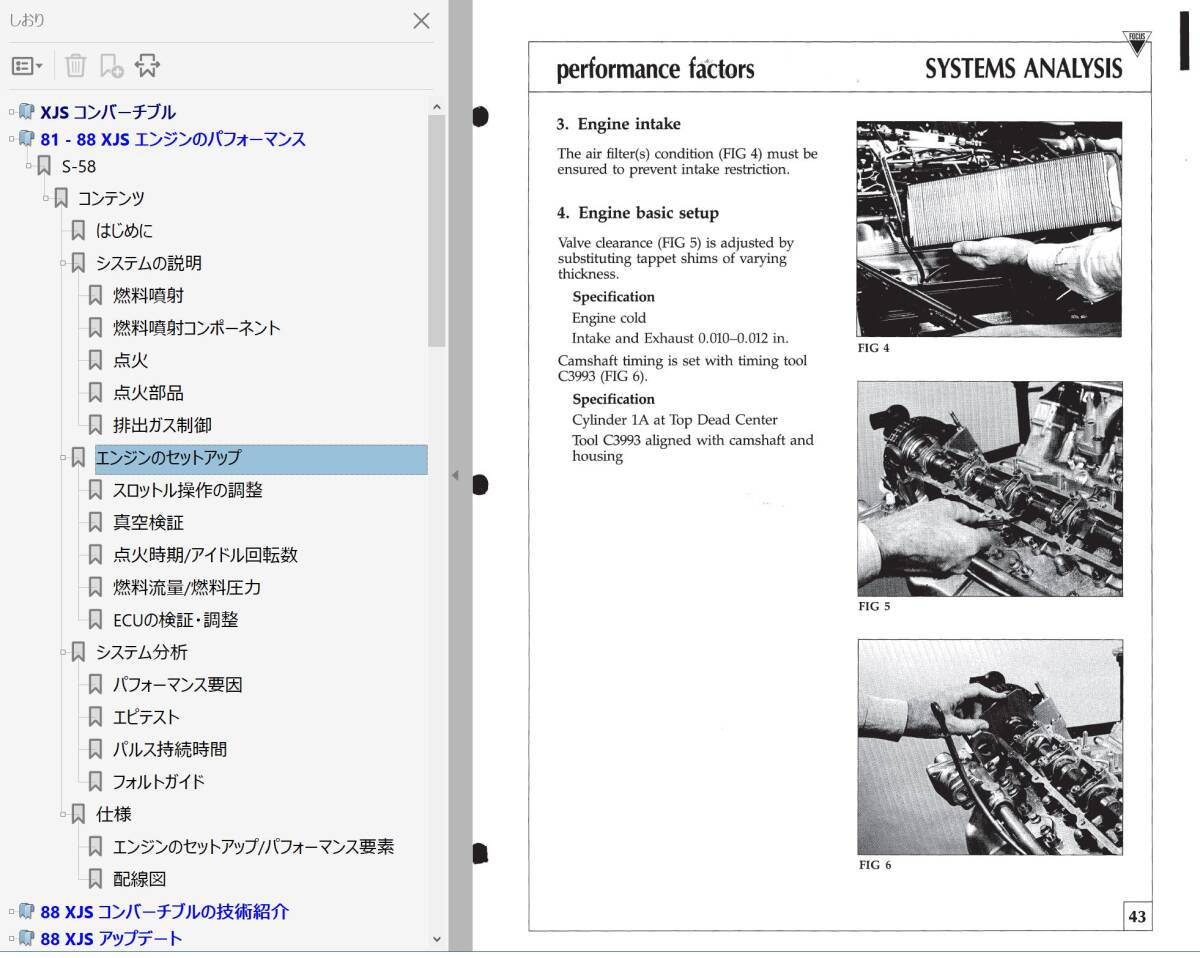Click the 'performance factors' page title
The height and width of the screenshot is (958, 1200).
click(x=656, y=70)
